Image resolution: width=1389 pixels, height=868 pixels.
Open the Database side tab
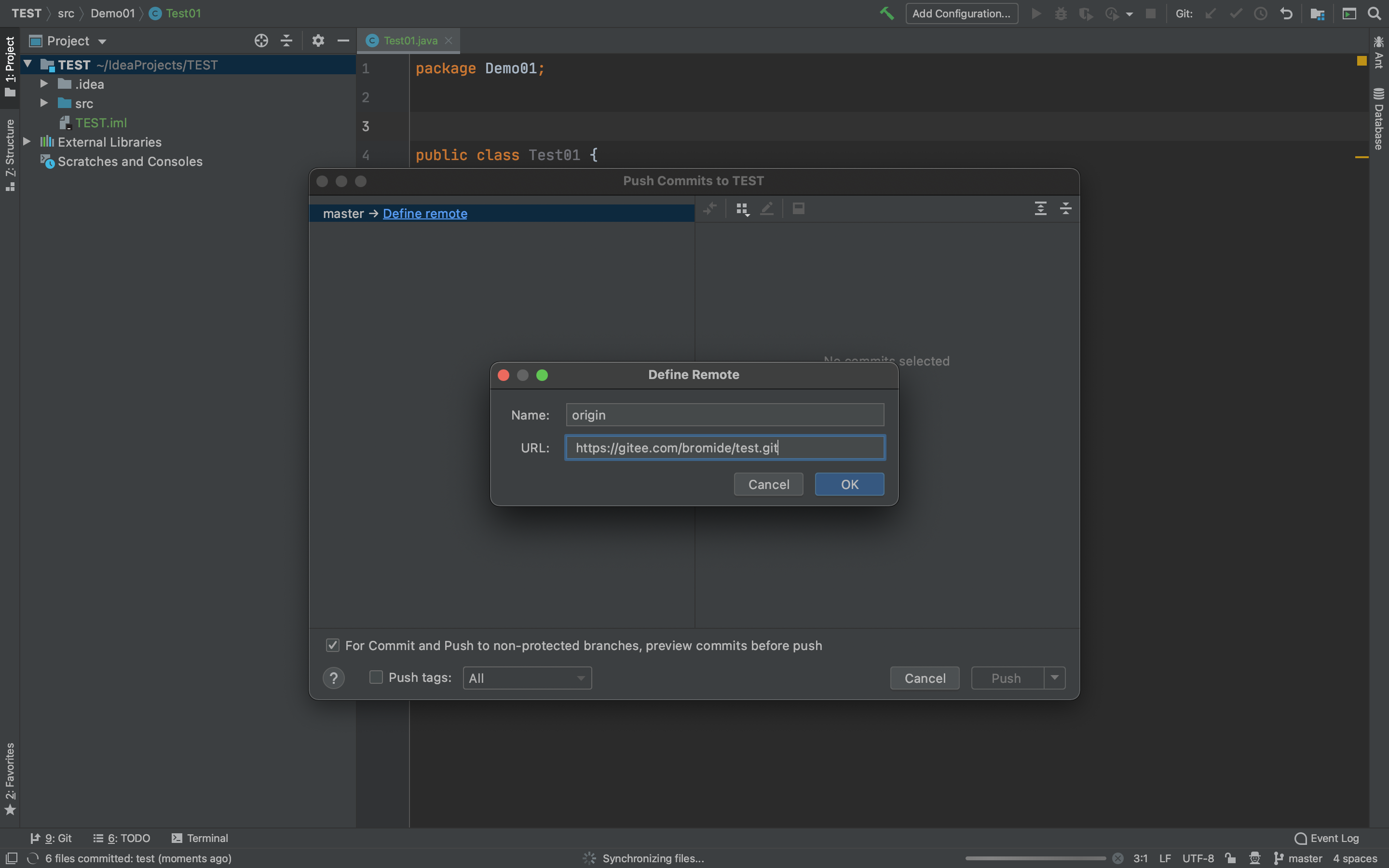(1379, 119)
